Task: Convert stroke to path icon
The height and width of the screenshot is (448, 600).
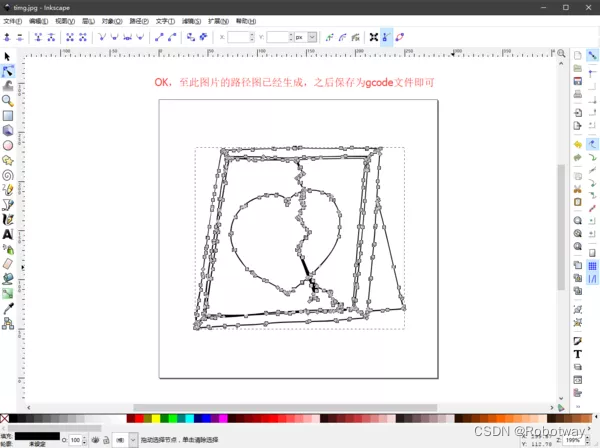Action: pyautogui.click(x=204, y=37)
